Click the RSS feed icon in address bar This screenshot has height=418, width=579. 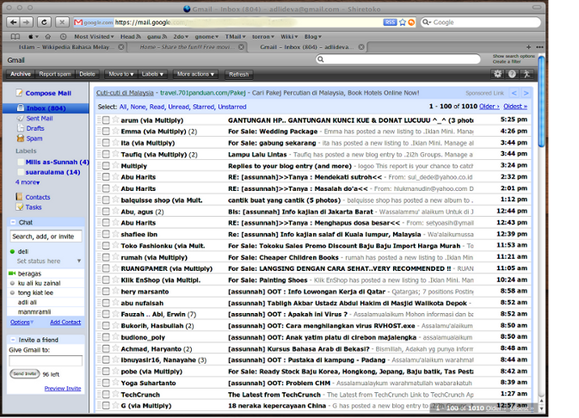click(x=390, y=23)
